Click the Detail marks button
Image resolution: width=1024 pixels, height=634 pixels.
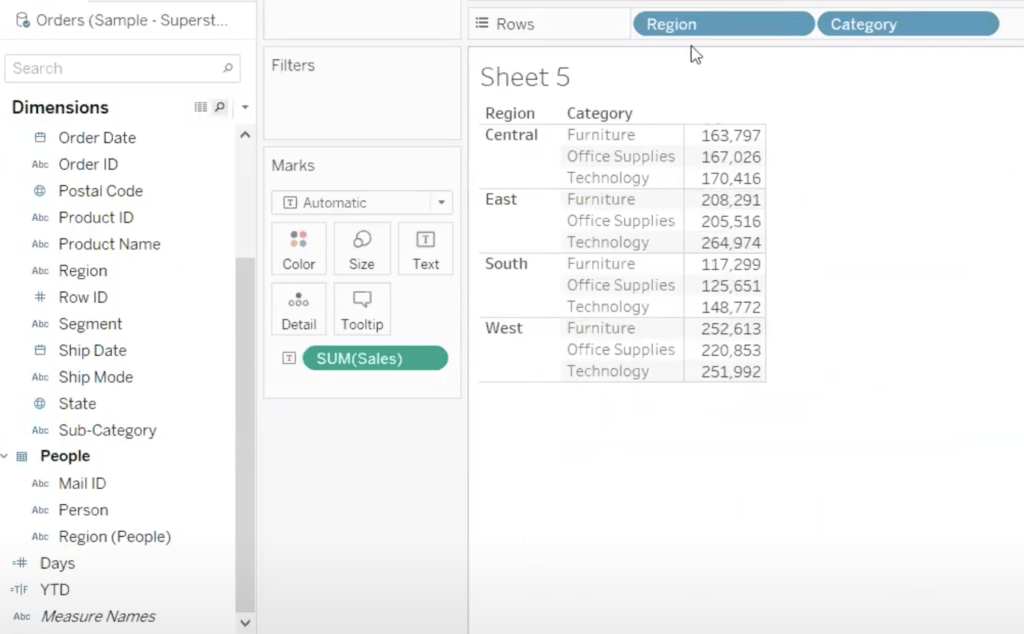click(x=298, y=309)
